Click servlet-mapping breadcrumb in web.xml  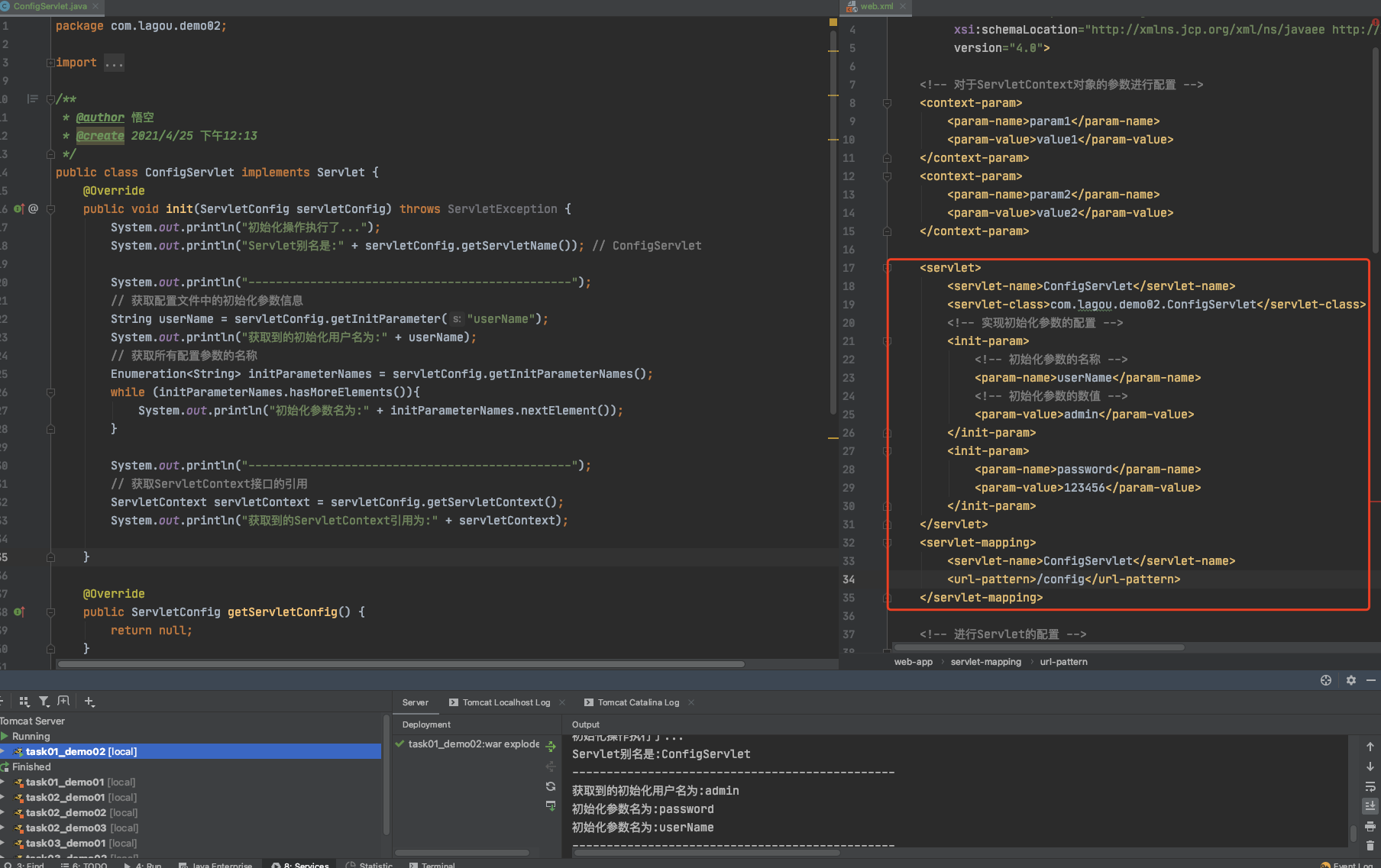[x=986, y=662]
